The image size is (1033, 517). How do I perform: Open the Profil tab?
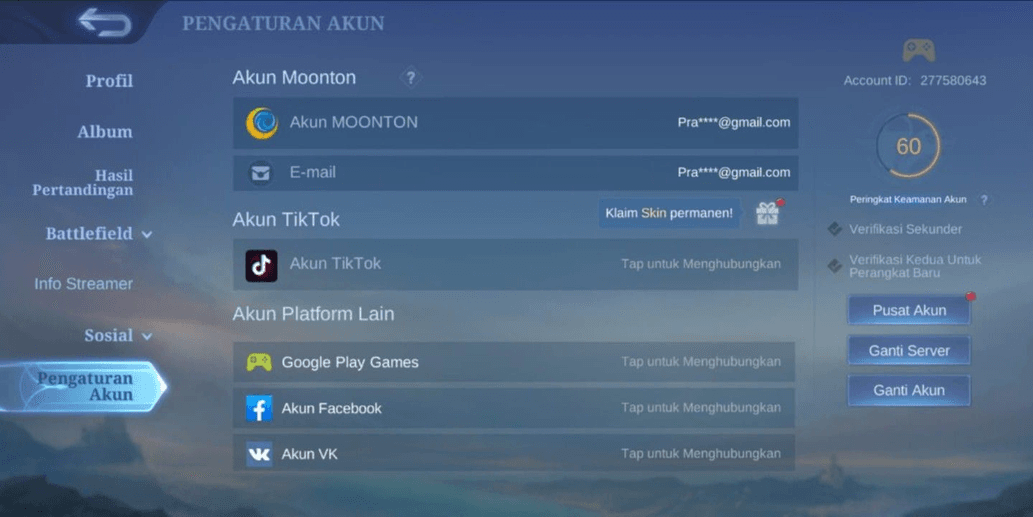pyautogui.click(x=109, y=81)
